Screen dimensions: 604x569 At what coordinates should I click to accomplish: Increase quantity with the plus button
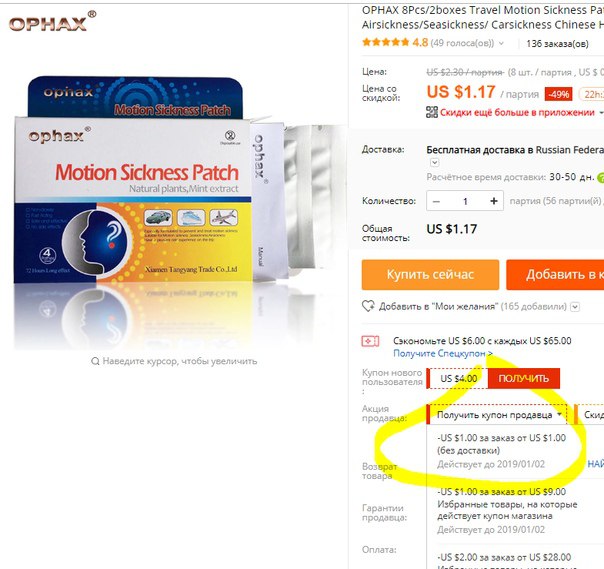[494, 201]
